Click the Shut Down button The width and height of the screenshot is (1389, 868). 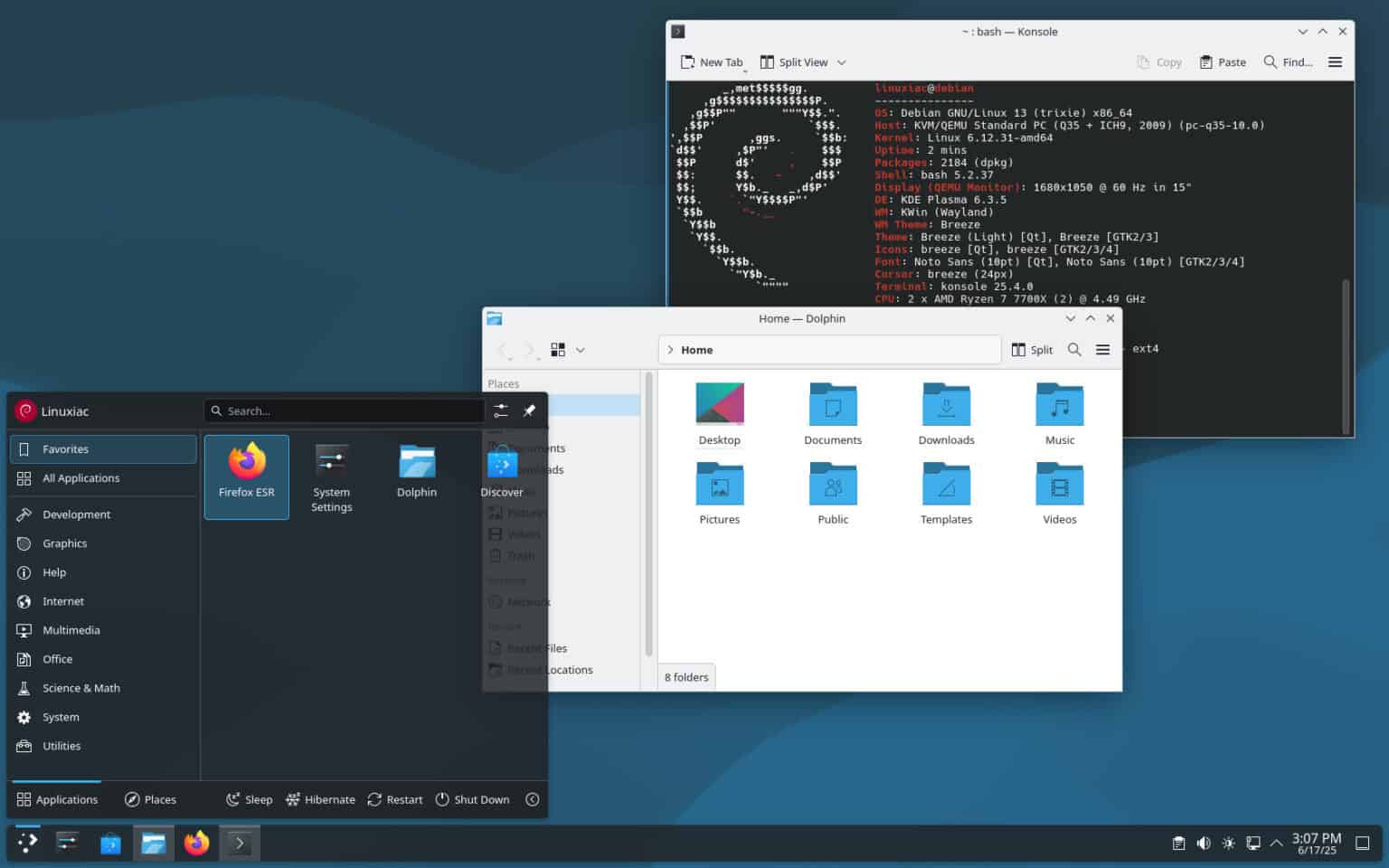[472, 798]
